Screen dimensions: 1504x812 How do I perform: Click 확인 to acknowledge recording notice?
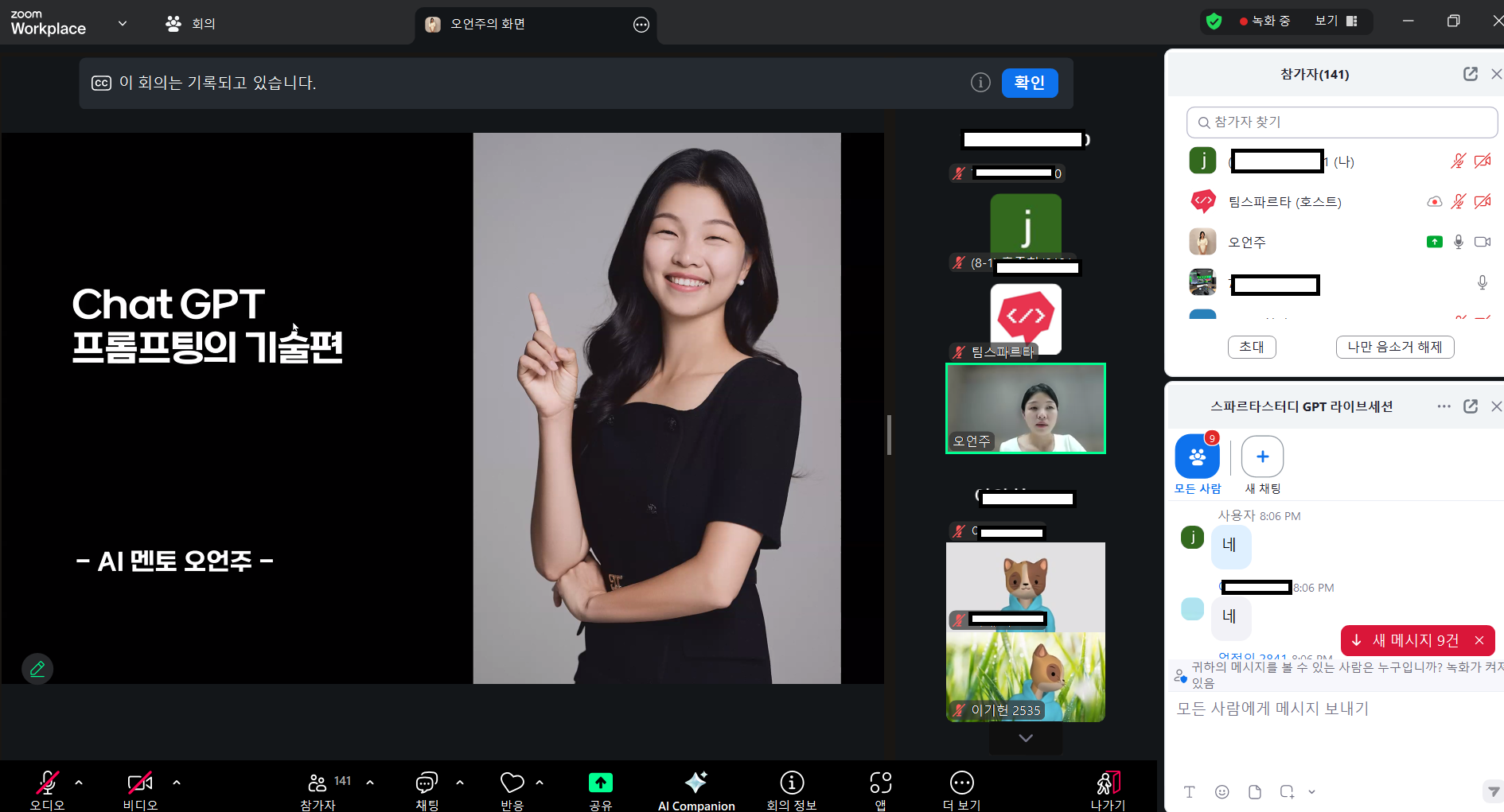1030,83
